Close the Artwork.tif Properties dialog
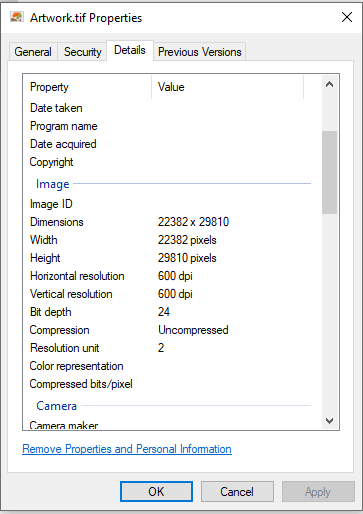The width and height of the screenshot is (363, 514). tap(347, 17)
